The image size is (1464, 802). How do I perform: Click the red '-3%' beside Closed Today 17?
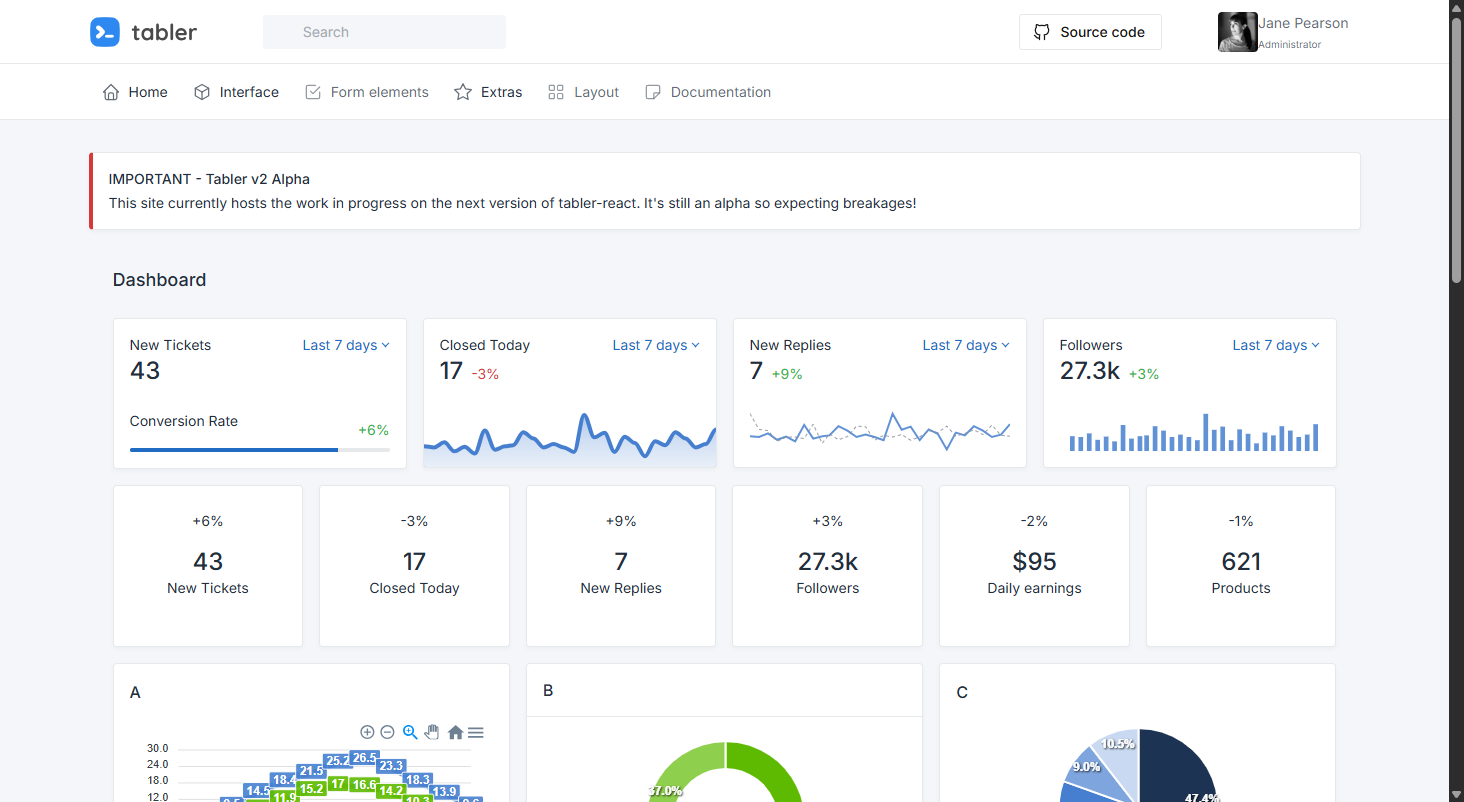pos(485,374)
